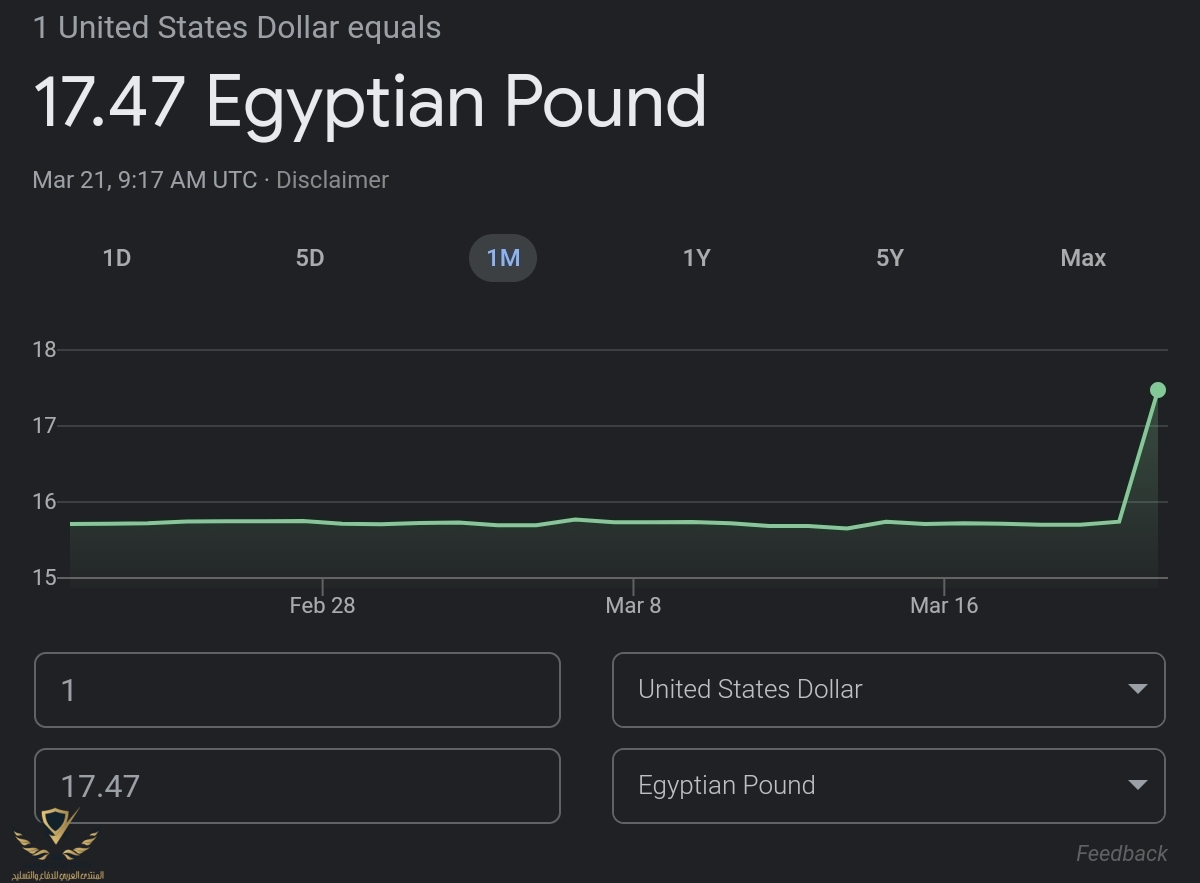1200x883 pixels.
Task: Switch the chart to the 1D range
Action: [x=117, y=258]
